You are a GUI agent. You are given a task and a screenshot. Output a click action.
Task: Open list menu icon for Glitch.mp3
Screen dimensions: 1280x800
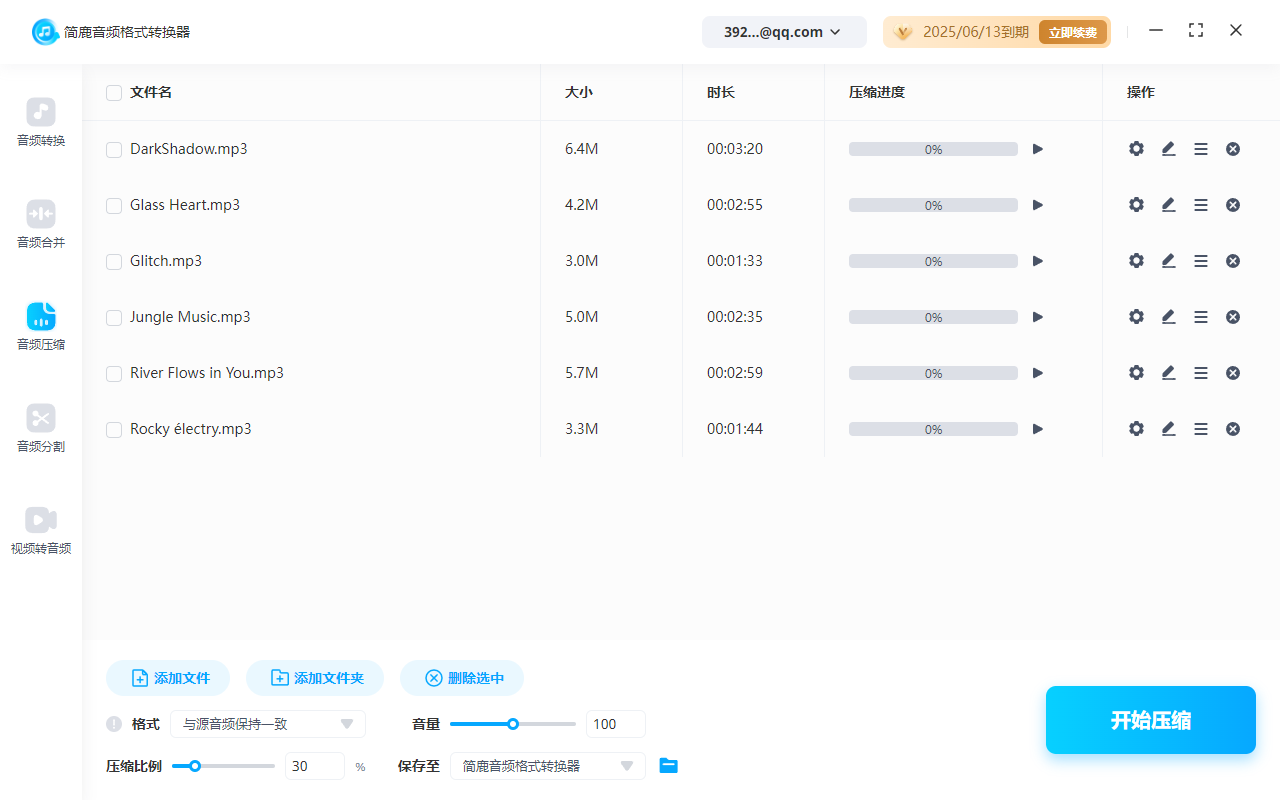point(1201,261)
